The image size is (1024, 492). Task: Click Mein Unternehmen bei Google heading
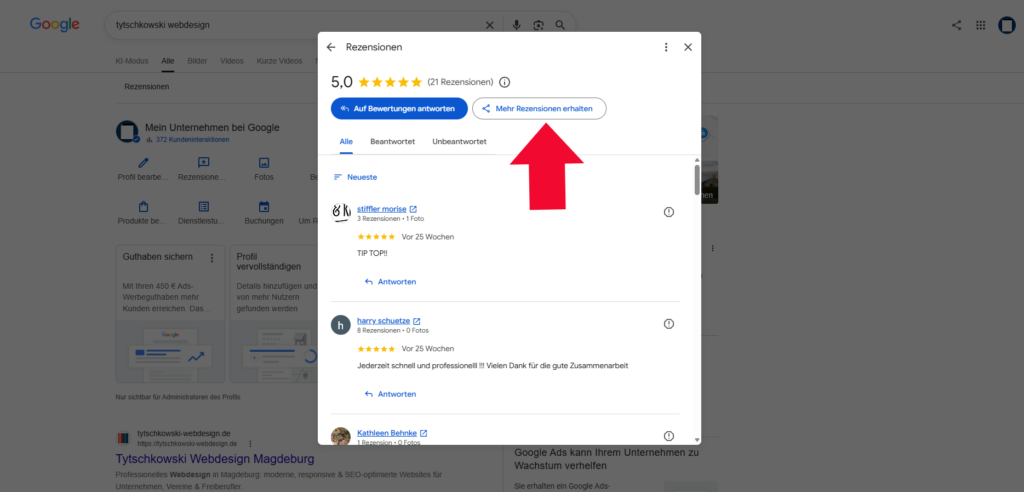[x=212, y=127]
